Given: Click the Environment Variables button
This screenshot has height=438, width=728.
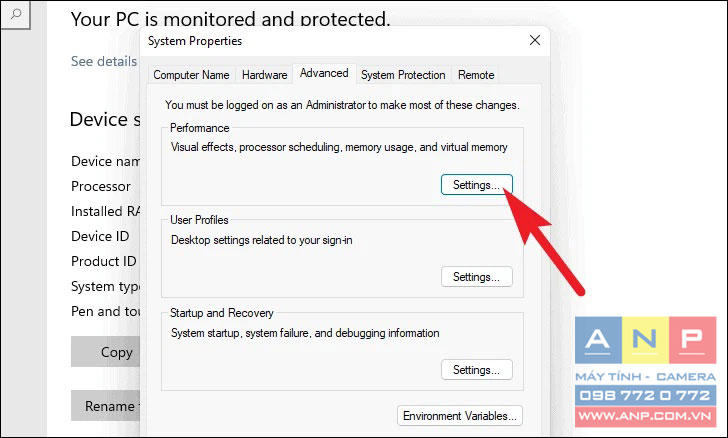Looking at the screenshot, I should point(460,416).
